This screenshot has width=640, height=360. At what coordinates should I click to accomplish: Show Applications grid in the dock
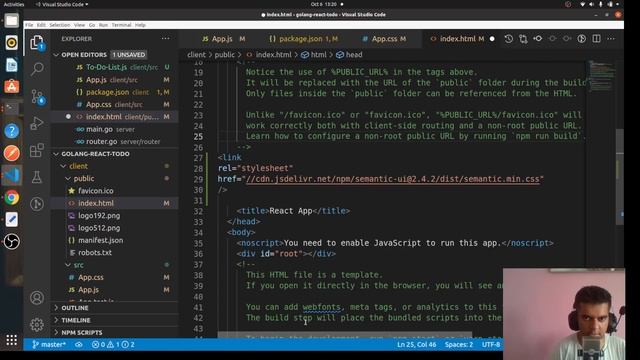tap(11, 340)
